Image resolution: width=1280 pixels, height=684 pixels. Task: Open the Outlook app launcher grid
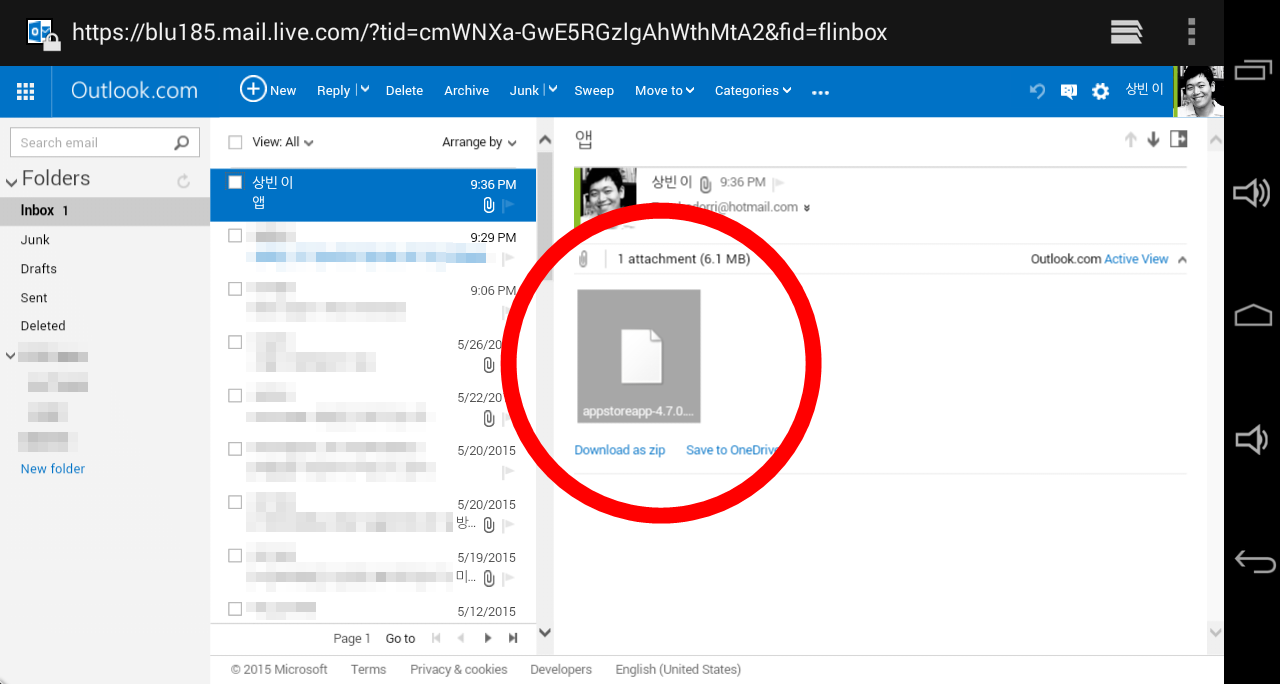[26, 91]
